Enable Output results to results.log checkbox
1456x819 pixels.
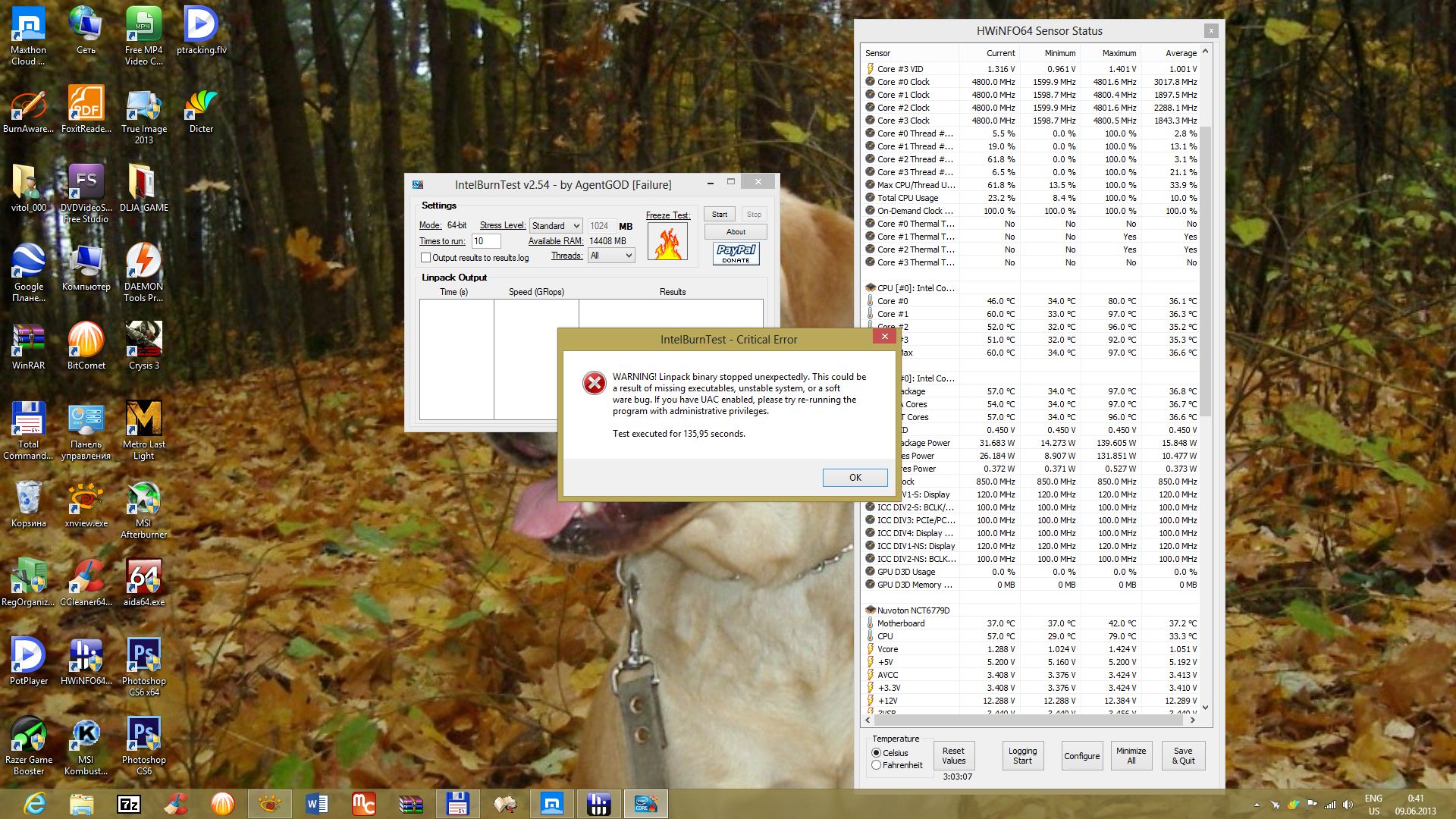click(x=426, y=258)
